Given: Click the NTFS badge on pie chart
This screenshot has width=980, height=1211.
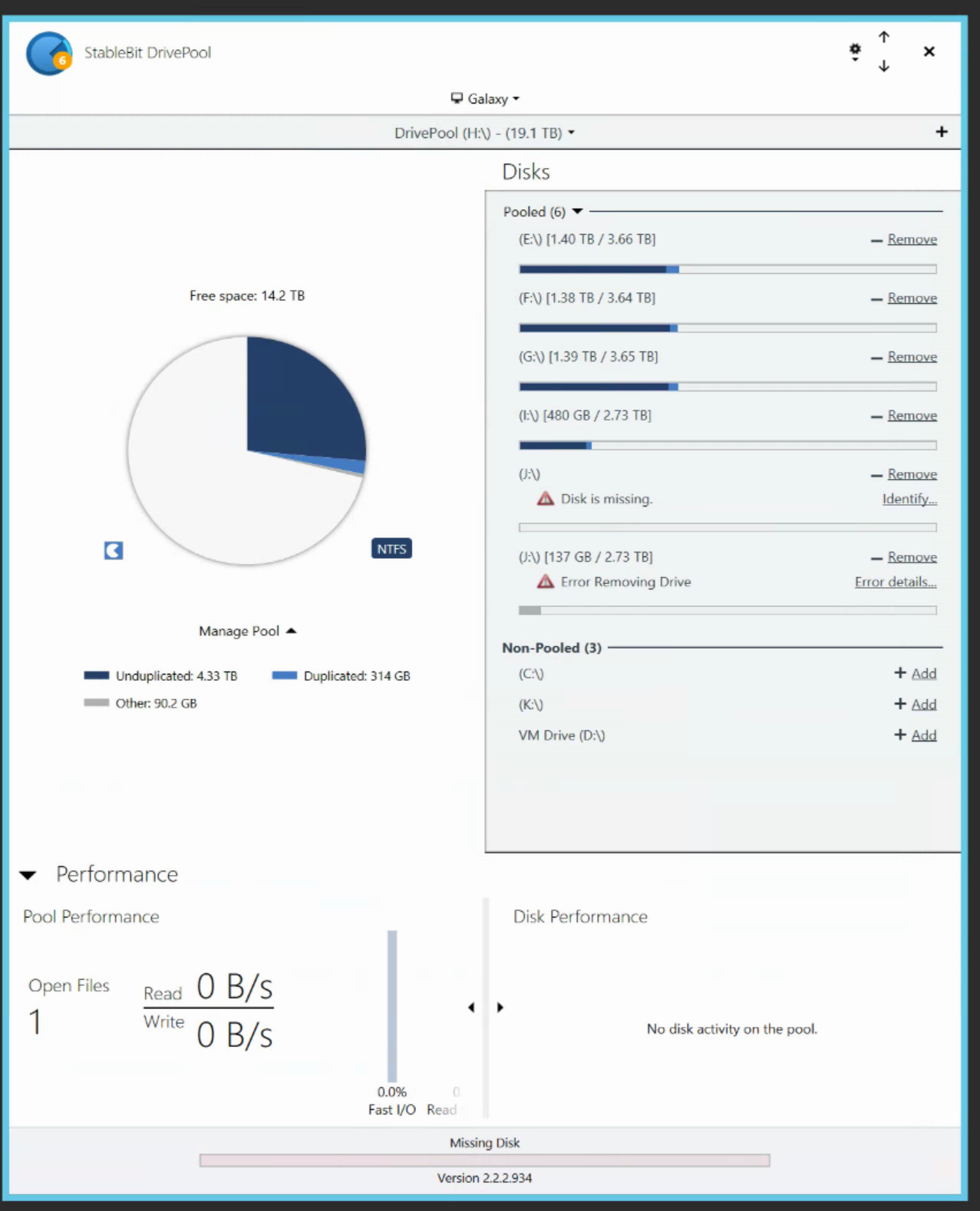Looking at the screenshot, I should click(391, 549).
